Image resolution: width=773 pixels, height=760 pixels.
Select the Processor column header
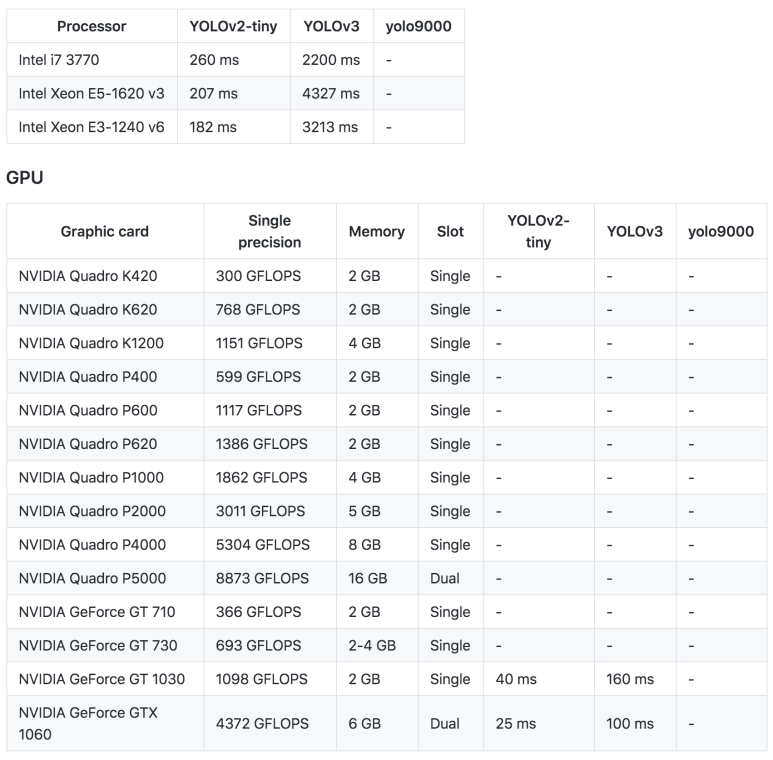[x=92, y=26]
